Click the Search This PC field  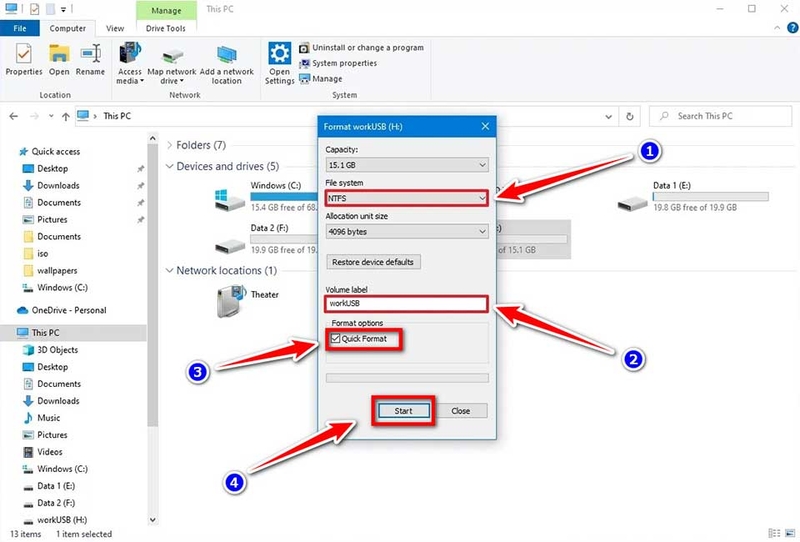click(x=720, y=116)
